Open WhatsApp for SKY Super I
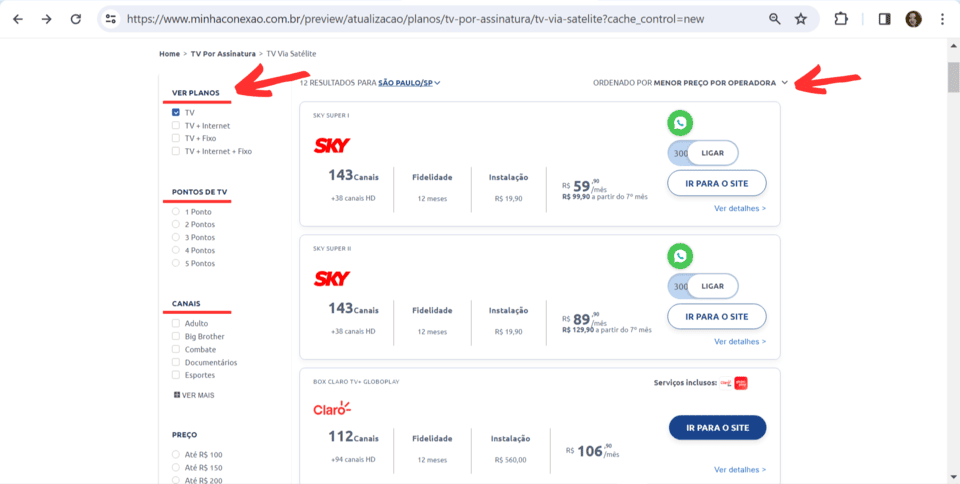Image resolution: width=960 pixels, height=484 pixels. (x=680, y=123)
